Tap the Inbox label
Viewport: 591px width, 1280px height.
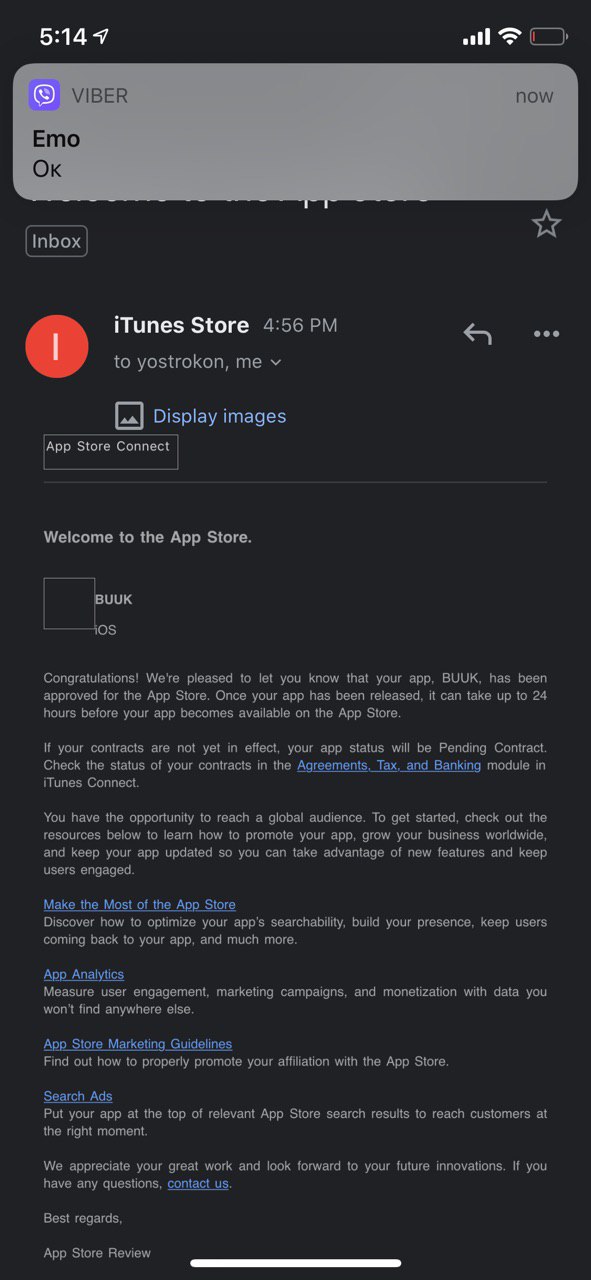click(57, 241)
